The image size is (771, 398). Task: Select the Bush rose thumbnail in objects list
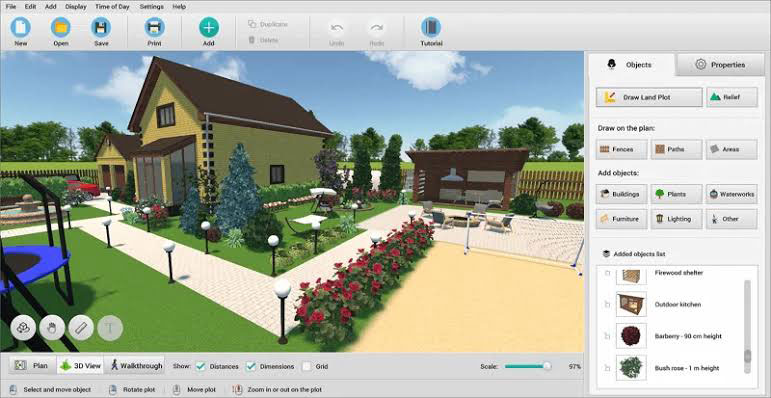coord(631,367)
